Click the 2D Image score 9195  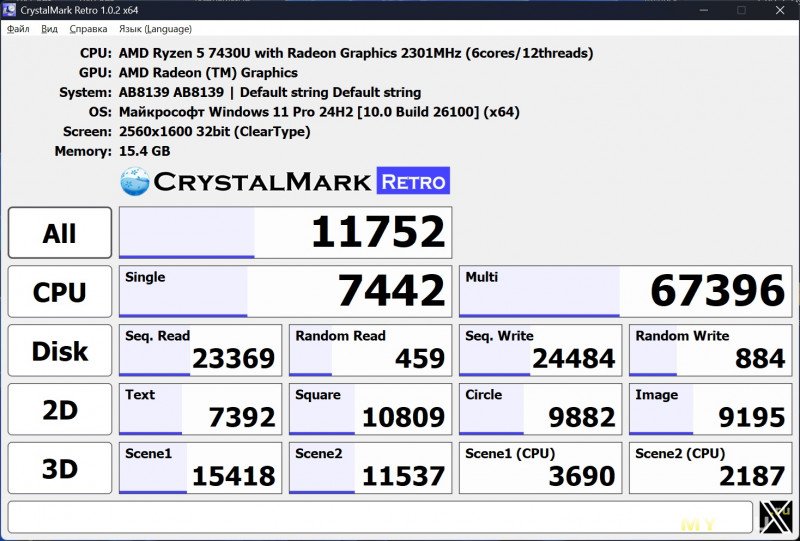[710, 409]
